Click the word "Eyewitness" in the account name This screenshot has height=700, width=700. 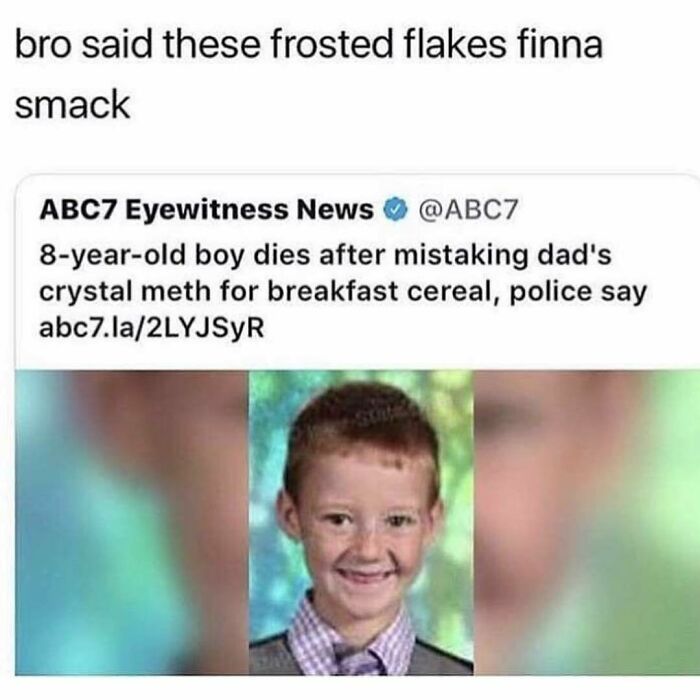click(x=207, y=209)
